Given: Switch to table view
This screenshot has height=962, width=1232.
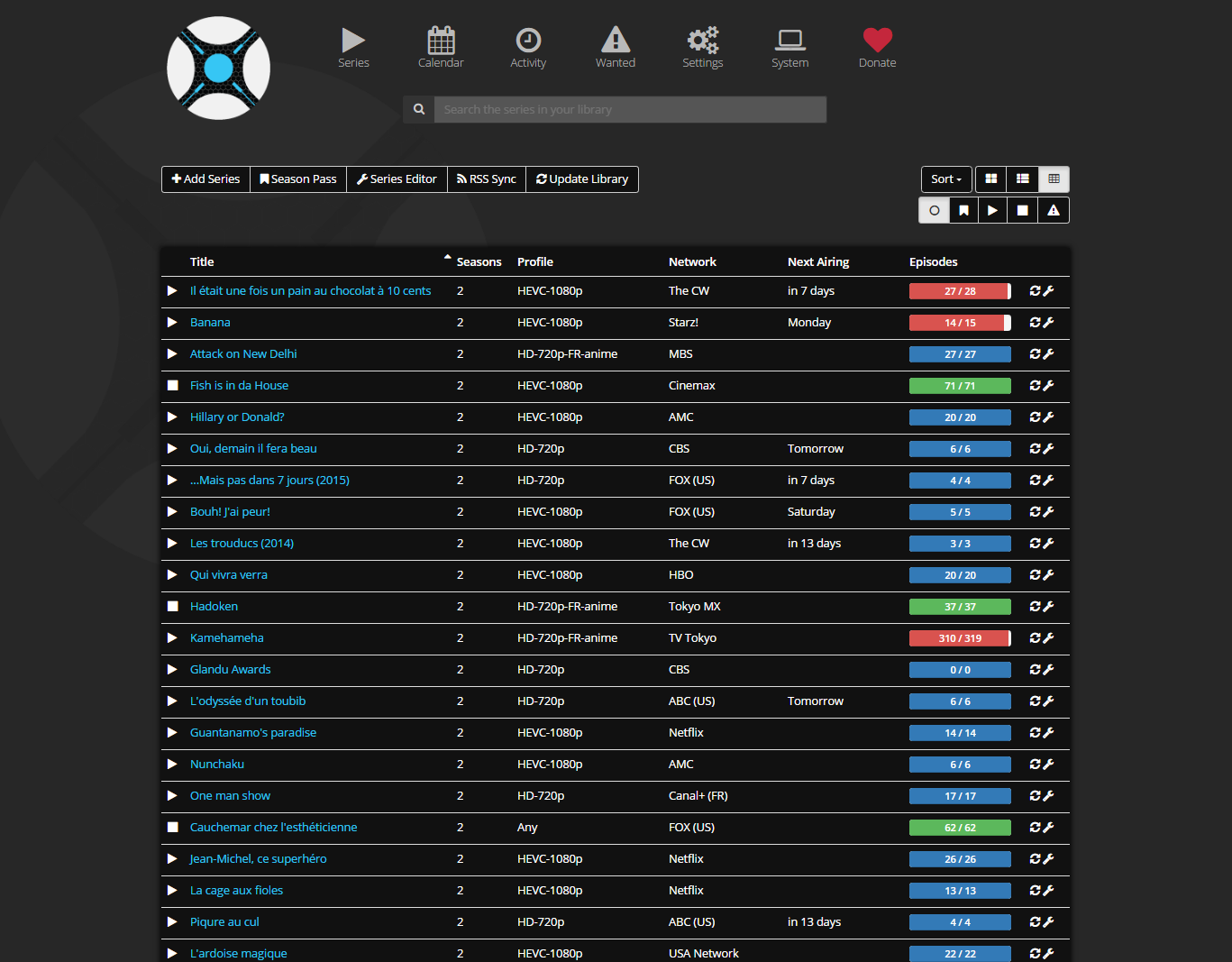Looking at the screenshot, I should 1054,179.
